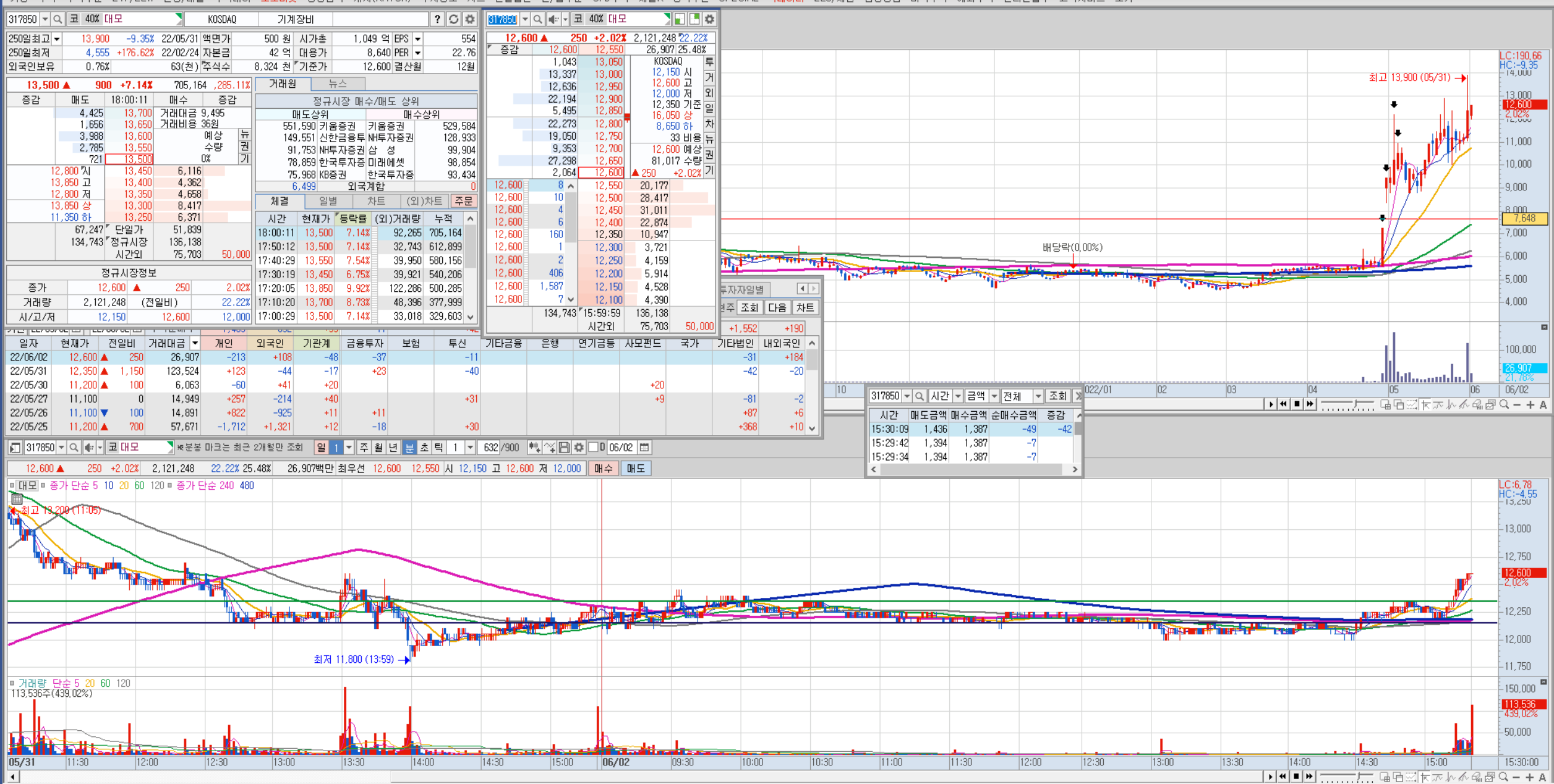This screenshot has width=1554, height=784.
Task: Click stop button under daily chart
Action: point(1297,404)
